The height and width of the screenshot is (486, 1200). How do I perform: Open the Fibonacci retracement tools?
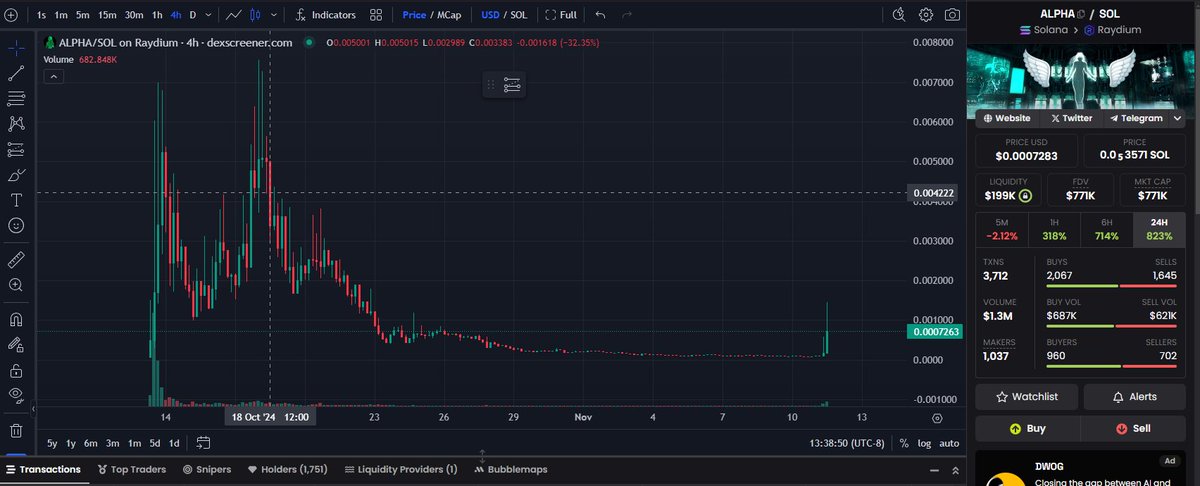[x=16, y=98]
